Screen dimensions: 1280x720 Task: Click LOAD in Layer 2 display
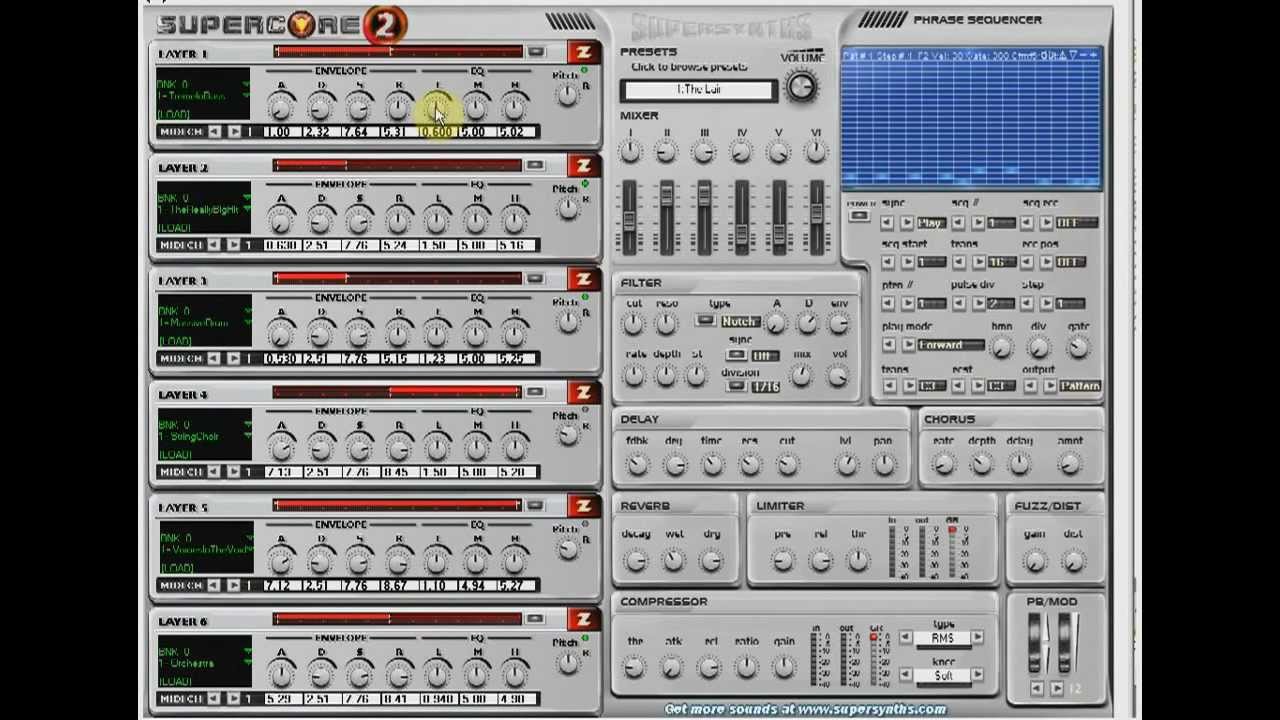[175, 227]
